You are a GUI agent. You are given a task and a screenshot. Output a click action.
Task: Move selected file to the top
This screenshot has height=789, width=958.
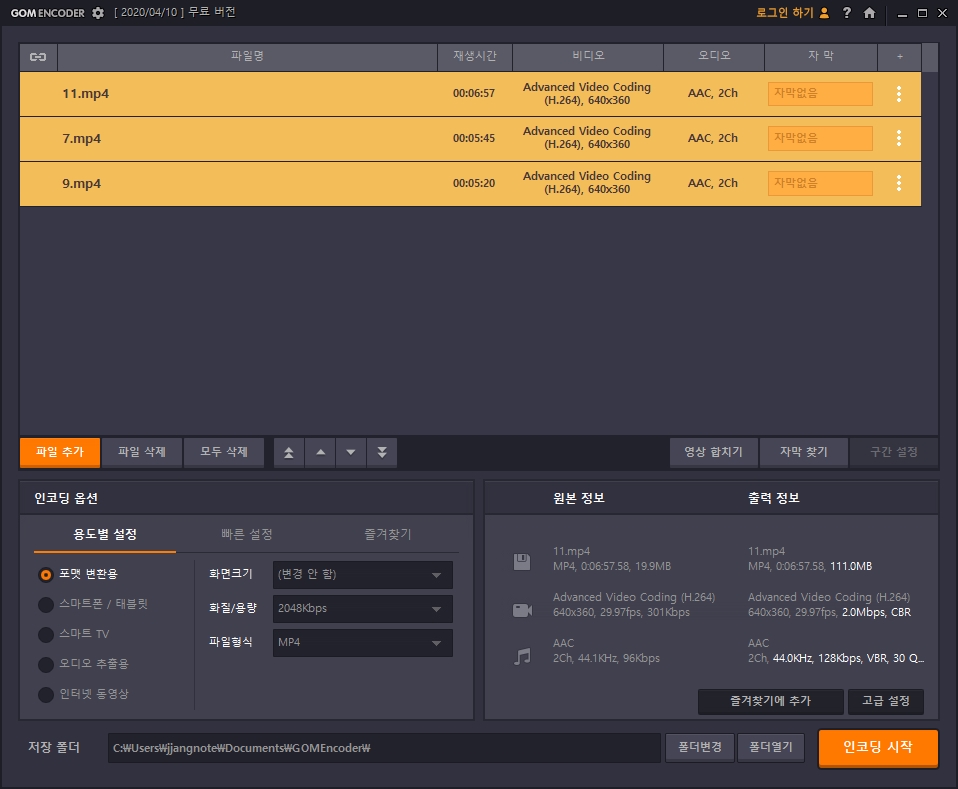289,452
